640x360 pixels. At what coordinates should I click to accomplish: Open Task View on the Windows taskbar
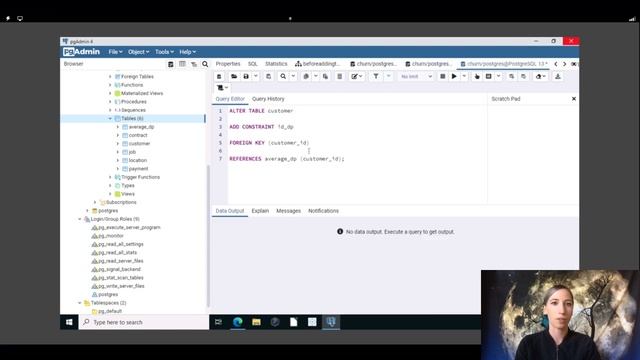point(218,322)
